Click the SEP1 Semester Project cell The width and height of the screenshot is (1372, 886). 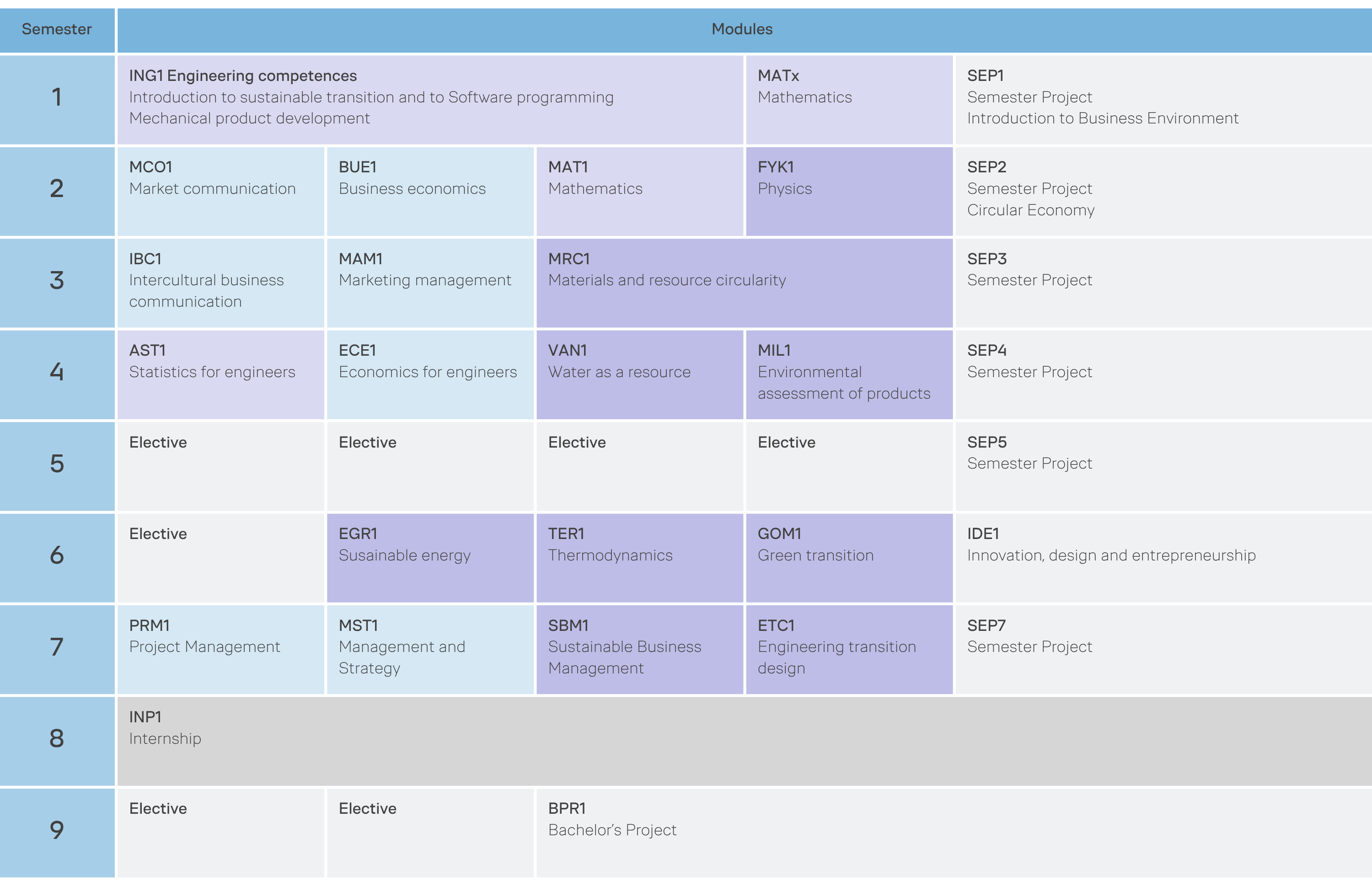1163,100
